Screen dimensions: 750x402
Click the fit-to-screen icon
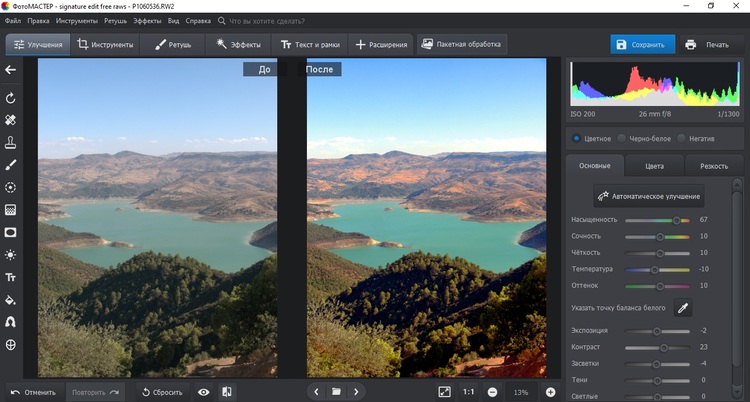(444, 392)
